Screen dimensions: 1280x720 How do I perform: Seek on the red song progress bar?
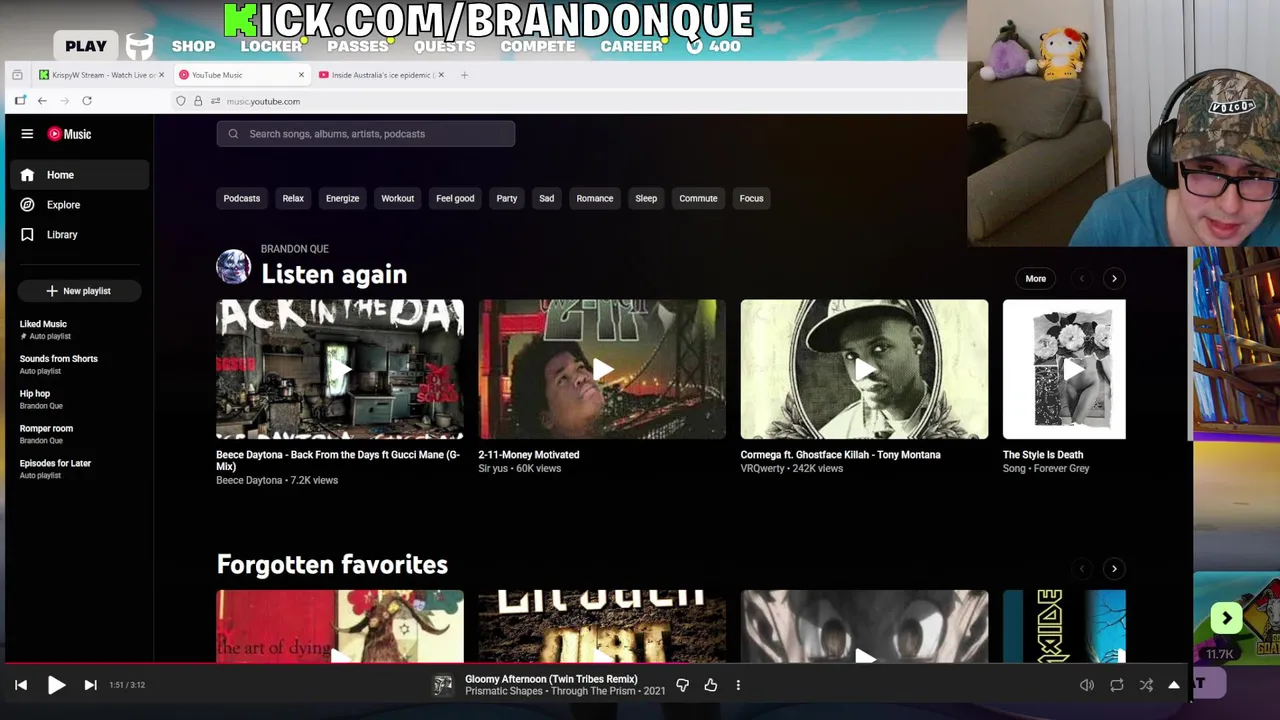[596, 663]
